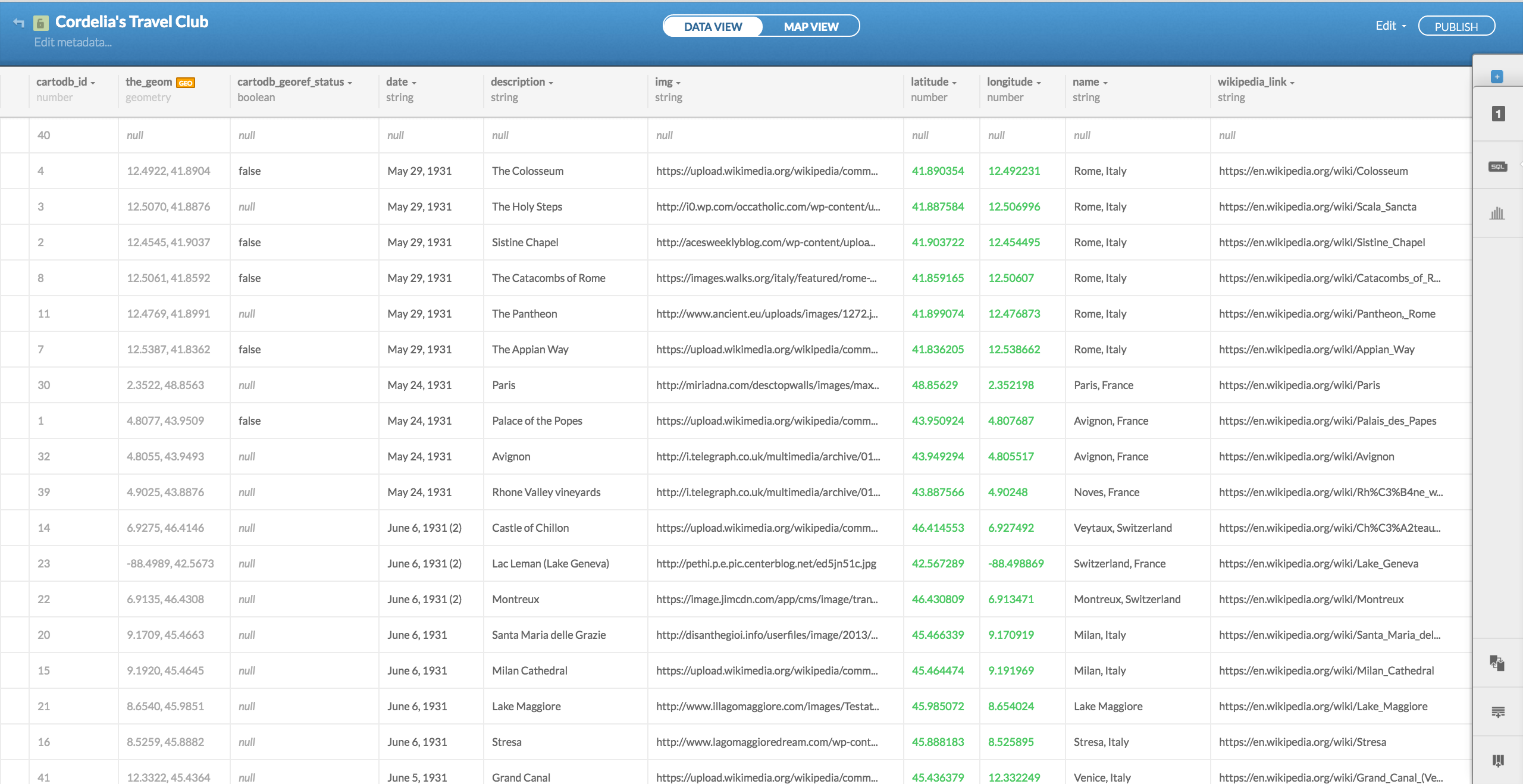This screenshot has height=784, width=1523.
Task: Click geometry cell 6.9135, 46.4308
Action: pos(174,600)
